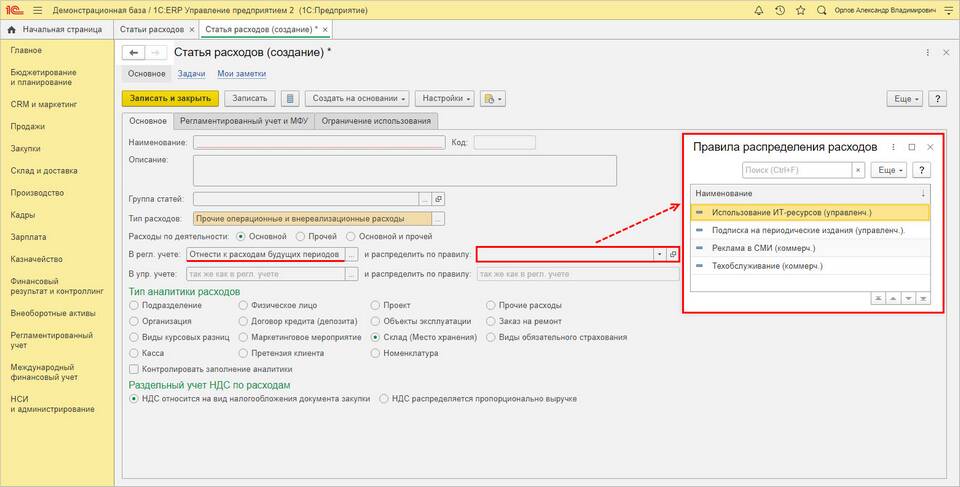The height and width of the screenshot is (487, 960).
Task: Open В регл. учете selection ellipsis
Action: click(351, 254)
